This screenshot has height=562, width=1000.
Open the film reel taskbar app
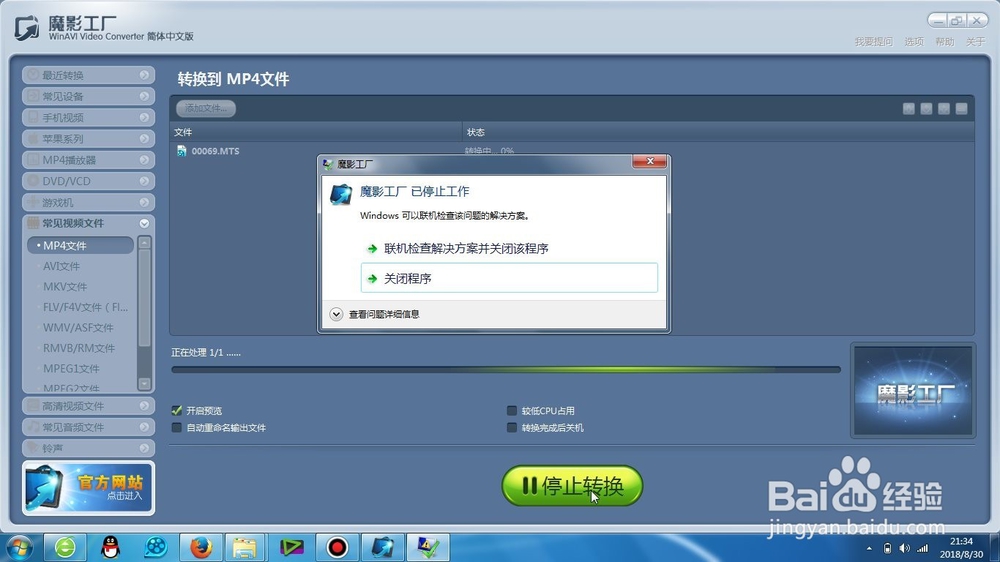(x=156, y=547)
